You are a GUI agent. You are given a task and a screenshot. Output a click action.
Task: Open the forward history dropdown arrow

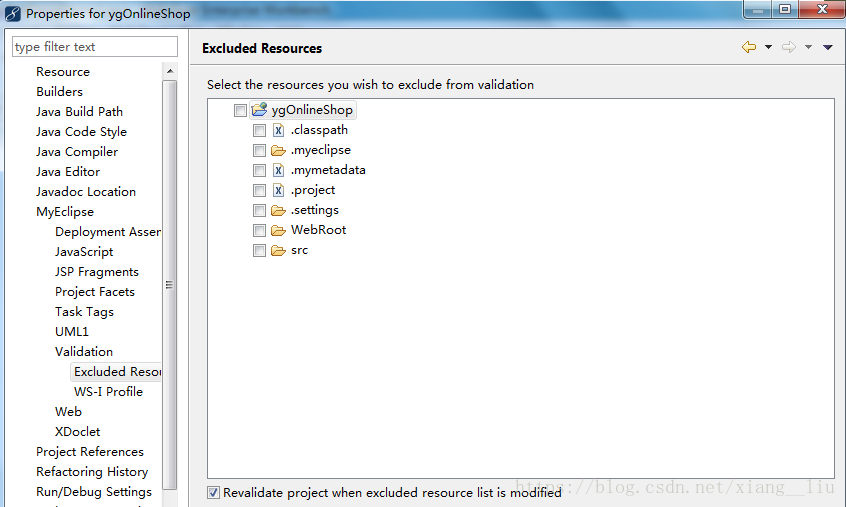[808, 47]
